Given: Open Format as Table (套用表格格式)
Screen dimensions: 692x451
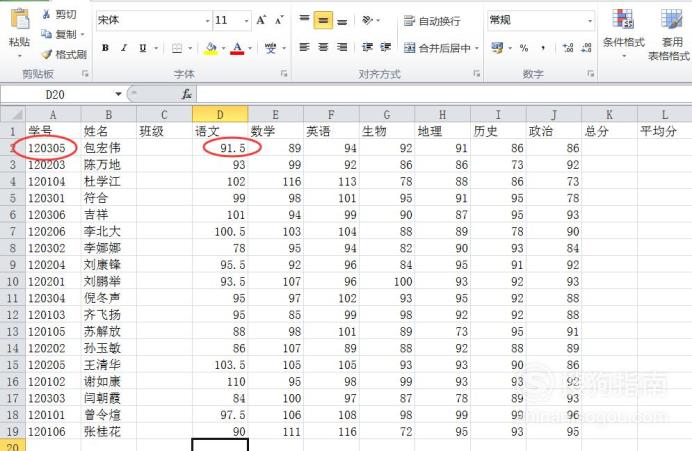Looking at the screenshot, I should [x=669, y=34].
